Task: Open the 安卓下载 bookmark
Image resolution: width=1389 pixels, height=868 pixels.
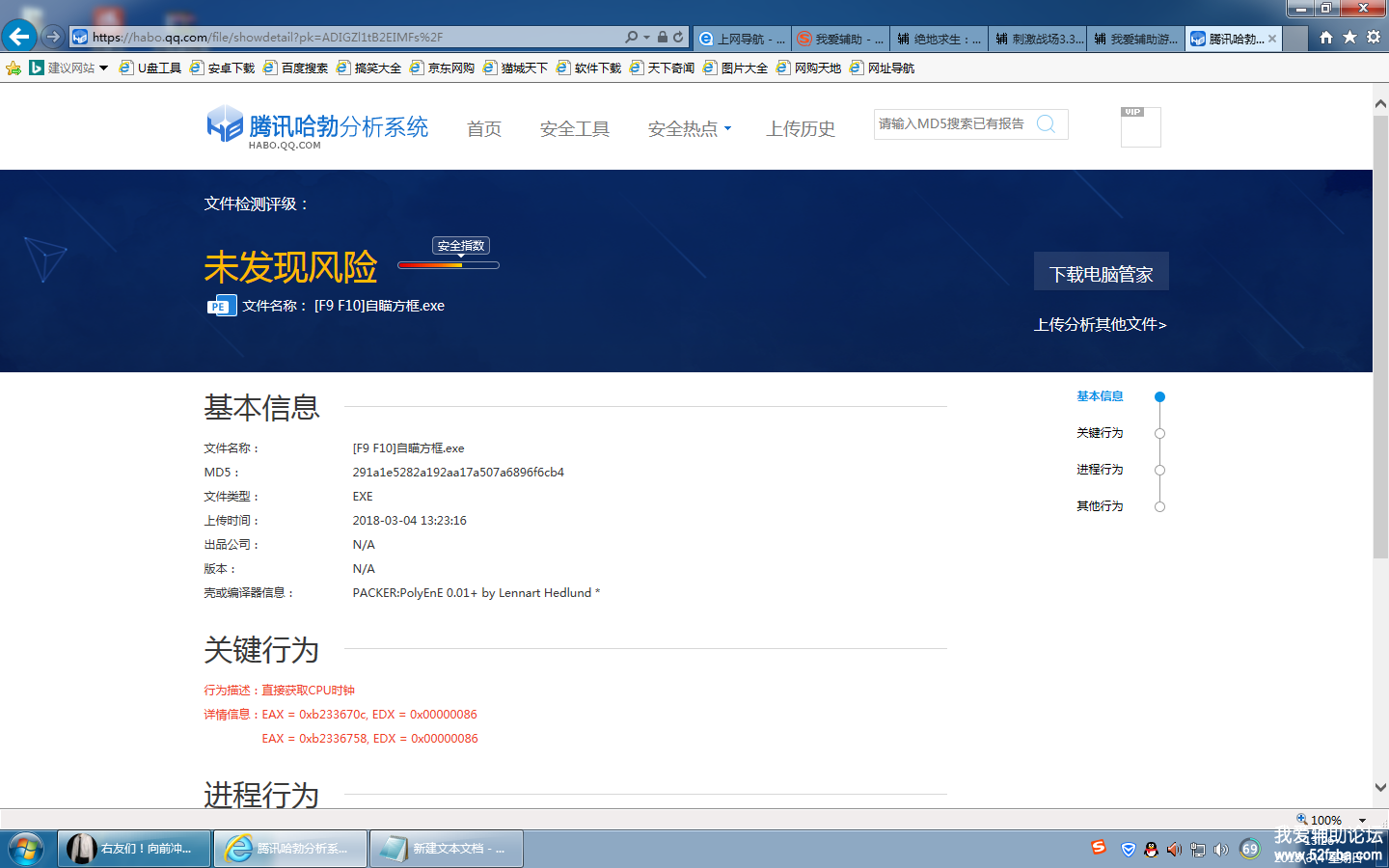Action: pyautogui.click(x=223, y=68)
